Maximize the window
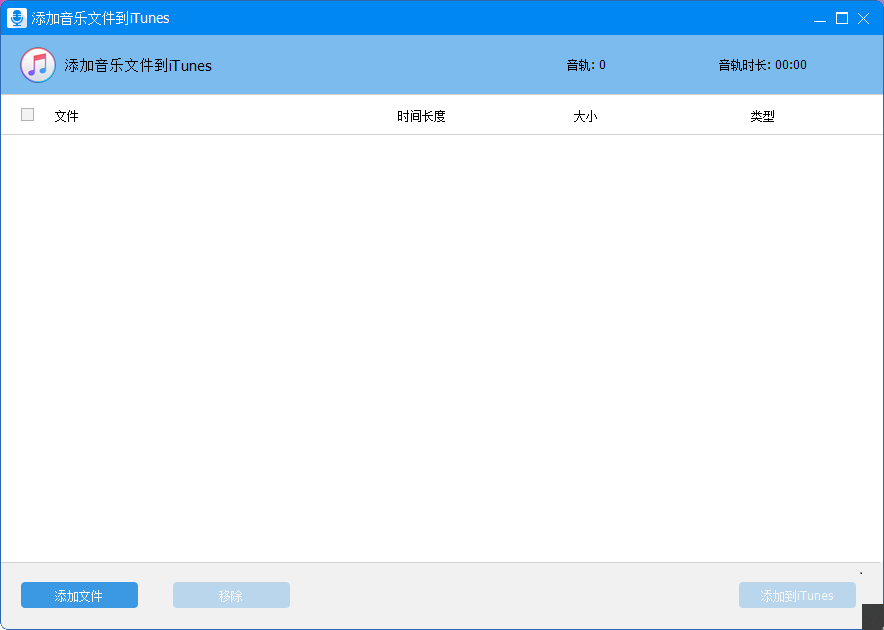Image resolution: width=884 pixels, height=630 pixels. [842, 19]
